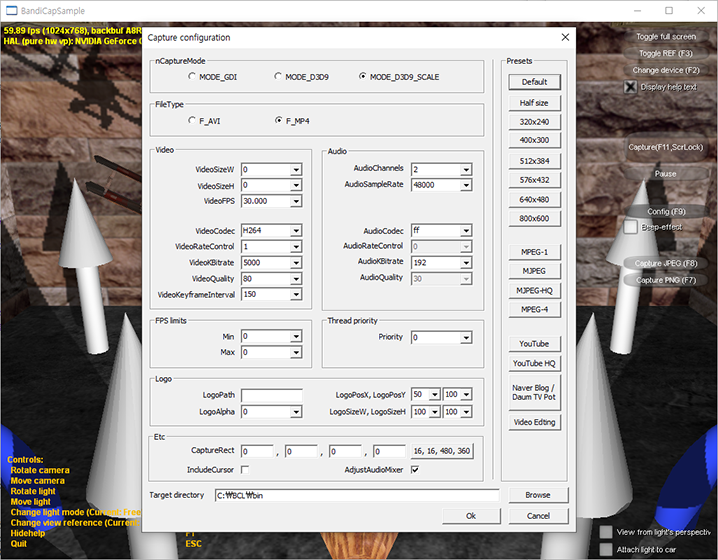
Task: Open the AudioChannels dropdown
Action: coord(466,169)
